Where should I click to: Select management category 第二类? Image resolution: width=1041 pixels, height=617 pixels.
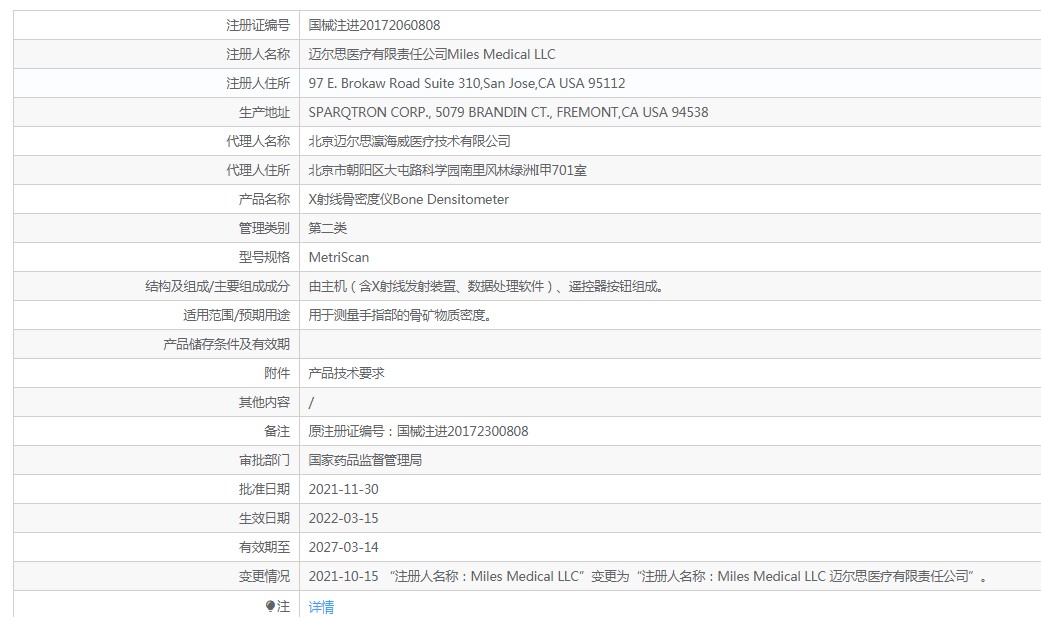click(328, 228)
